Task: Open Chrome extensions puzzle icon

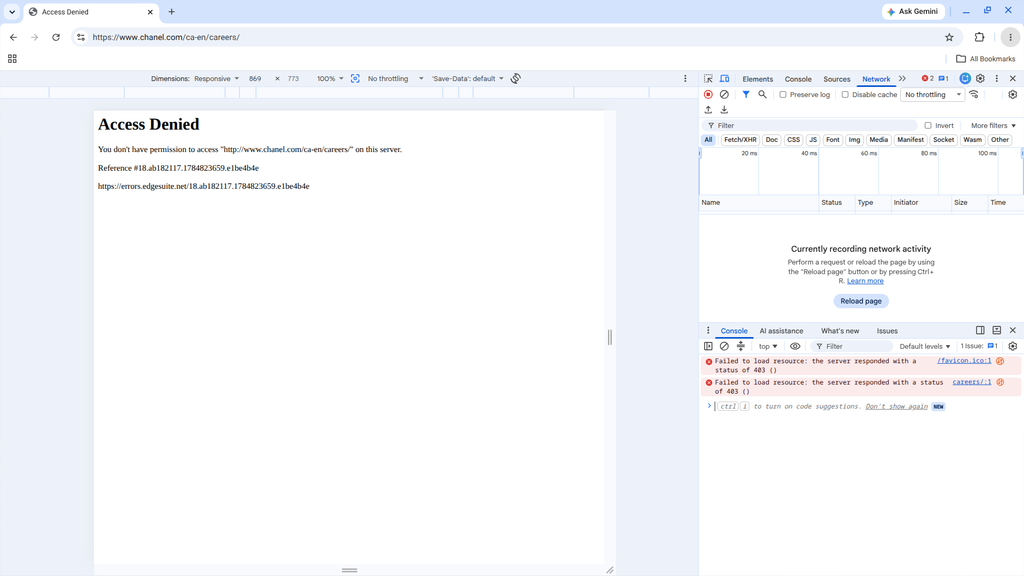Action: pyautogui.click(x=979, y=37)
